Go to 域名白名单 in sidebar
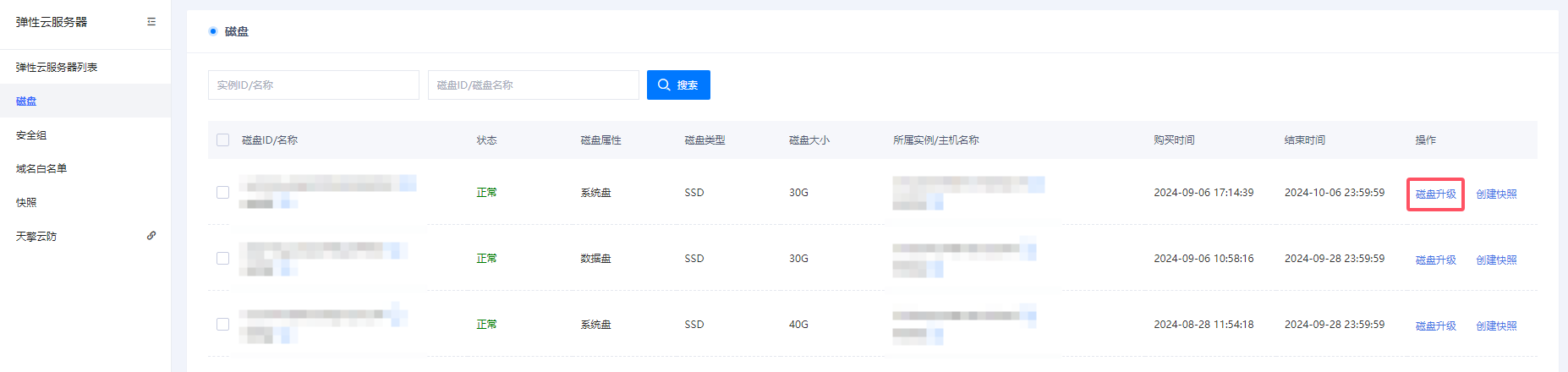This screenshot has height=372, width=1568. pos(41,169)
